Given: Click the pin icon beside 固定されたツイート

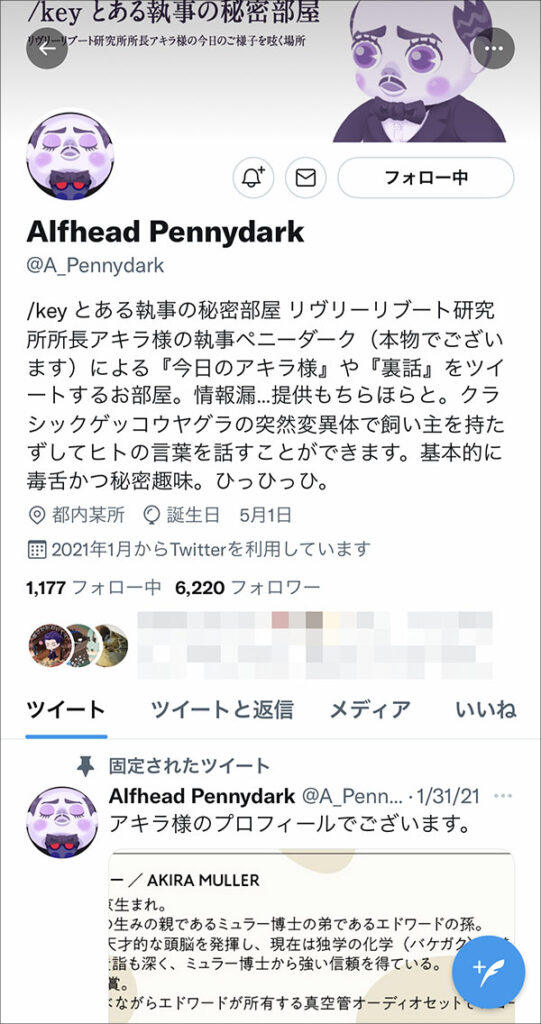Looking at the screenshot, I should click(x=86, y=766).
